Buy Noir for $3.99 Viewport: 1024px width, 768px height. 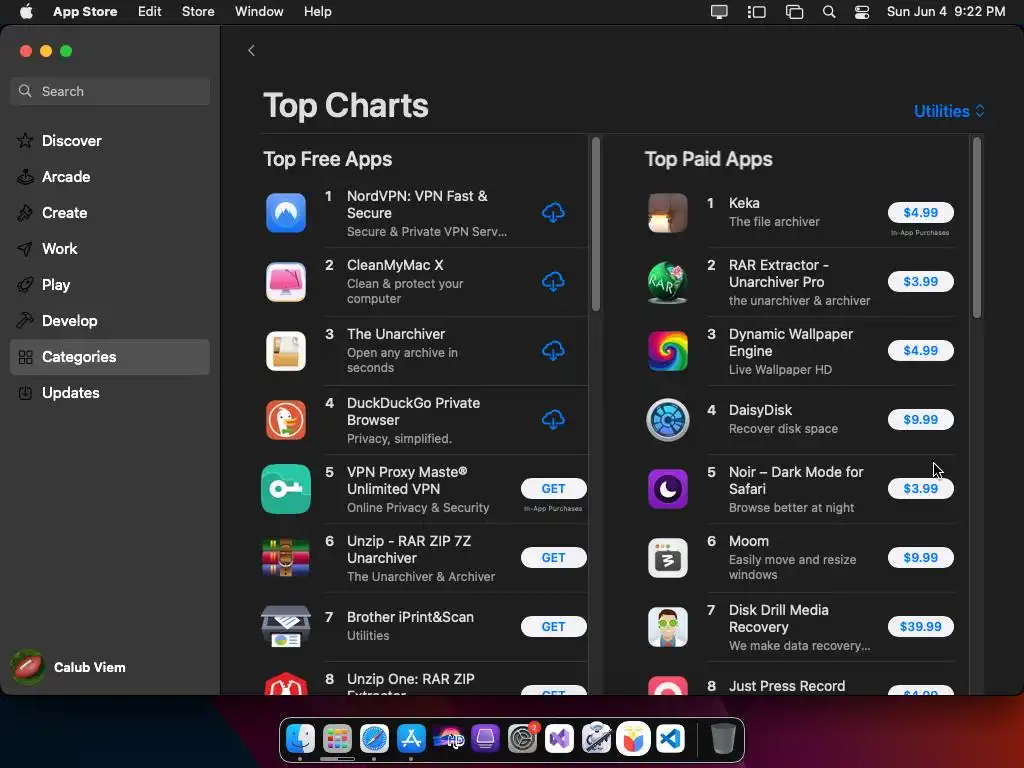point(920,488)
